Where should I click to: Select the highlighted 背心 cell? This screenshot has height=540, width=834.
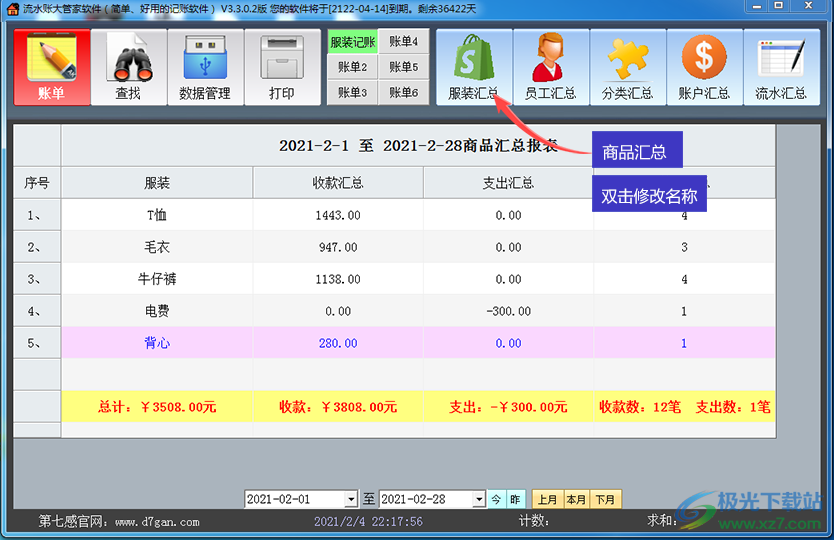(157, 343)
